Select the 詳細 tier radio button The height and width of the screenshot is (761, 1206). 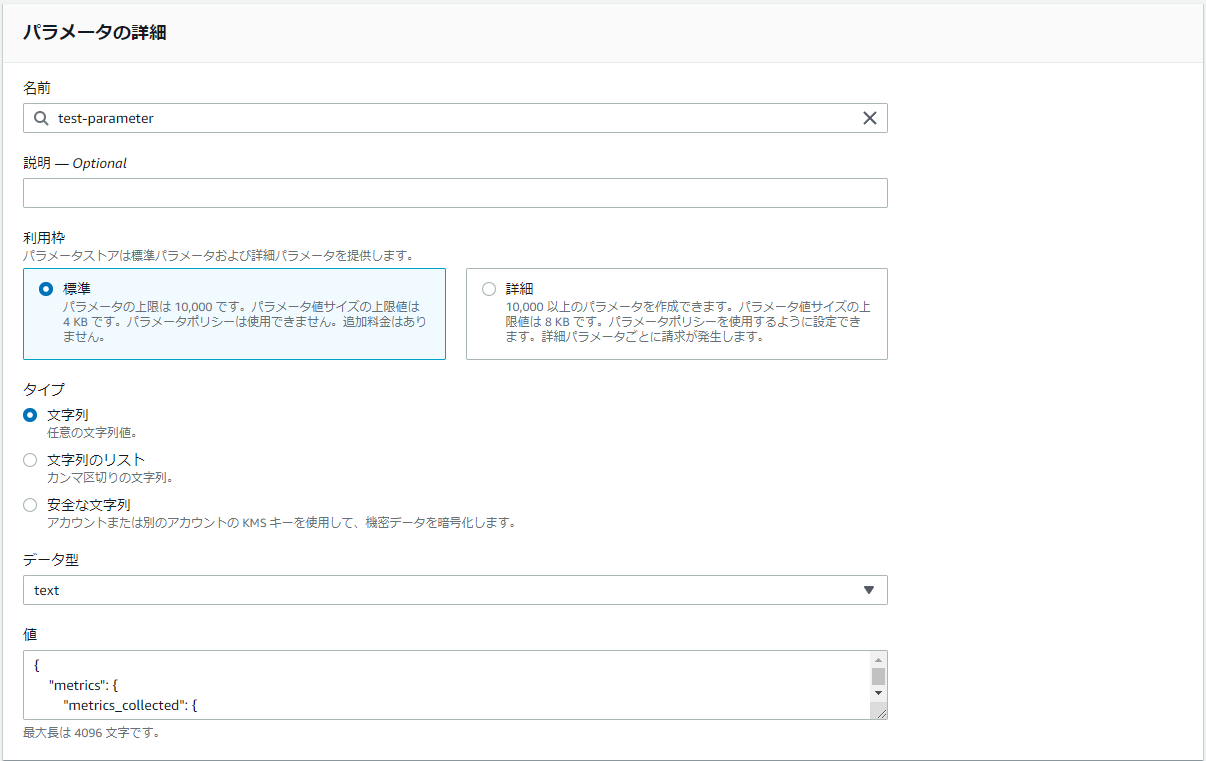489,289
